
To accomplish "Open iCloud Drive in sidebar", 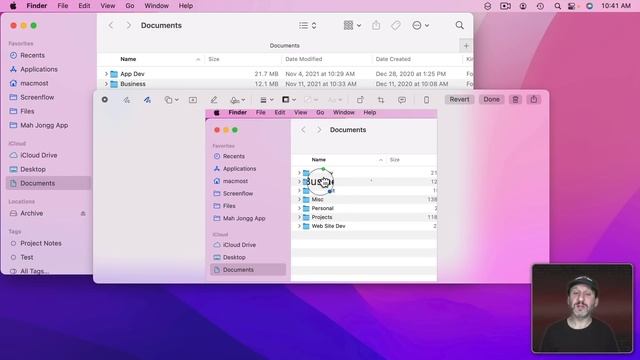I will (38, 156).
